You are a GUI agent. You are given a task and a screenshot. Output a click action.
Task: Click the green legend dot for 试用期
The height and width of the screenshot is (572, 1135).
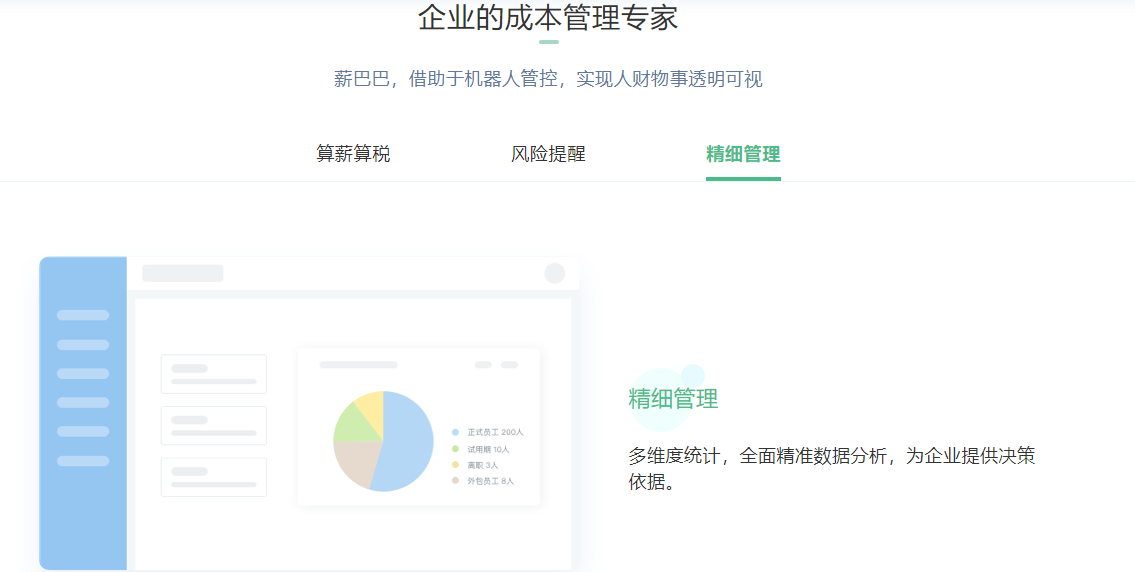pyautogui.click(x=455, y=449)
